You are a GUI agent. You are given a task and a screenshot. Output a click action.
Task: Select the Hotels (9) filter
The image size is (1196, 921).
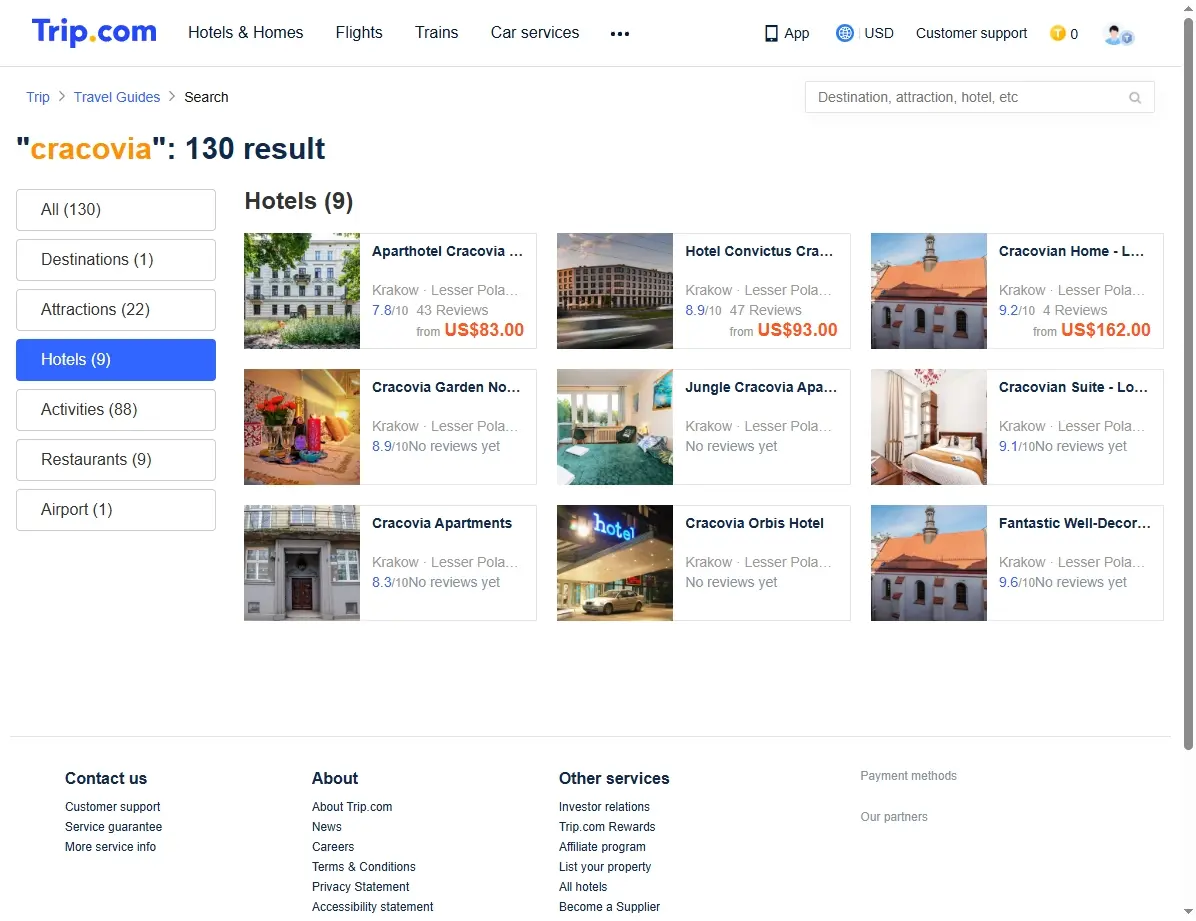click(x=116, y=359)
